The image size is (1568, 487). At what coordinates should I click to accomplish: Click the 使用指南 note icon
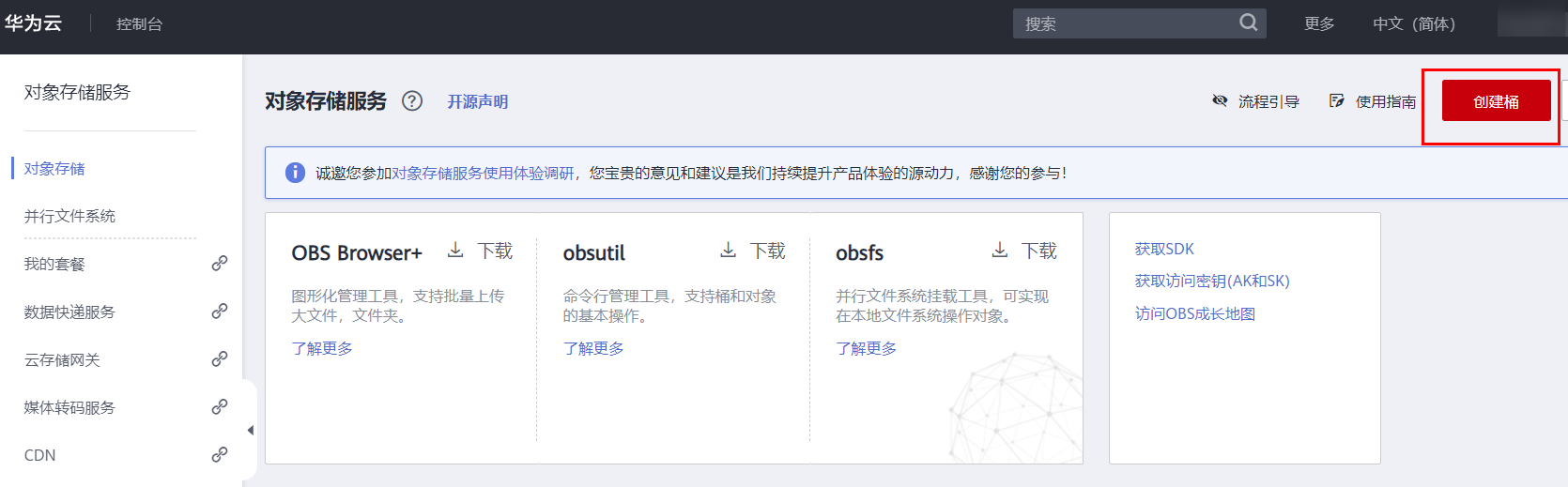coord(1337,100)
